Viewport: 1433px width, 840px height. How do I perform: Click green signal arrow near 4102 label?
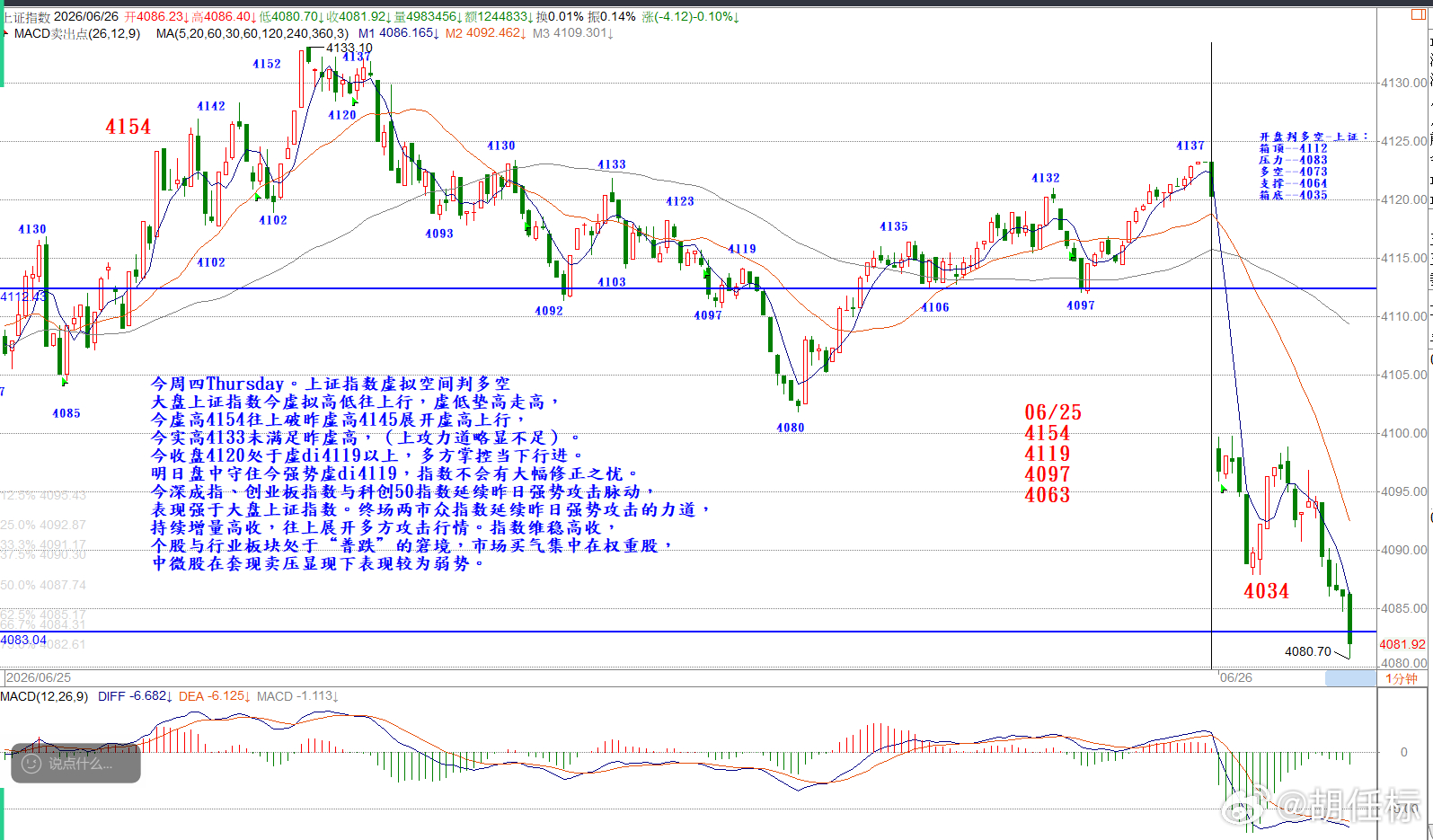pyautogui.click(x=258, y=196)
